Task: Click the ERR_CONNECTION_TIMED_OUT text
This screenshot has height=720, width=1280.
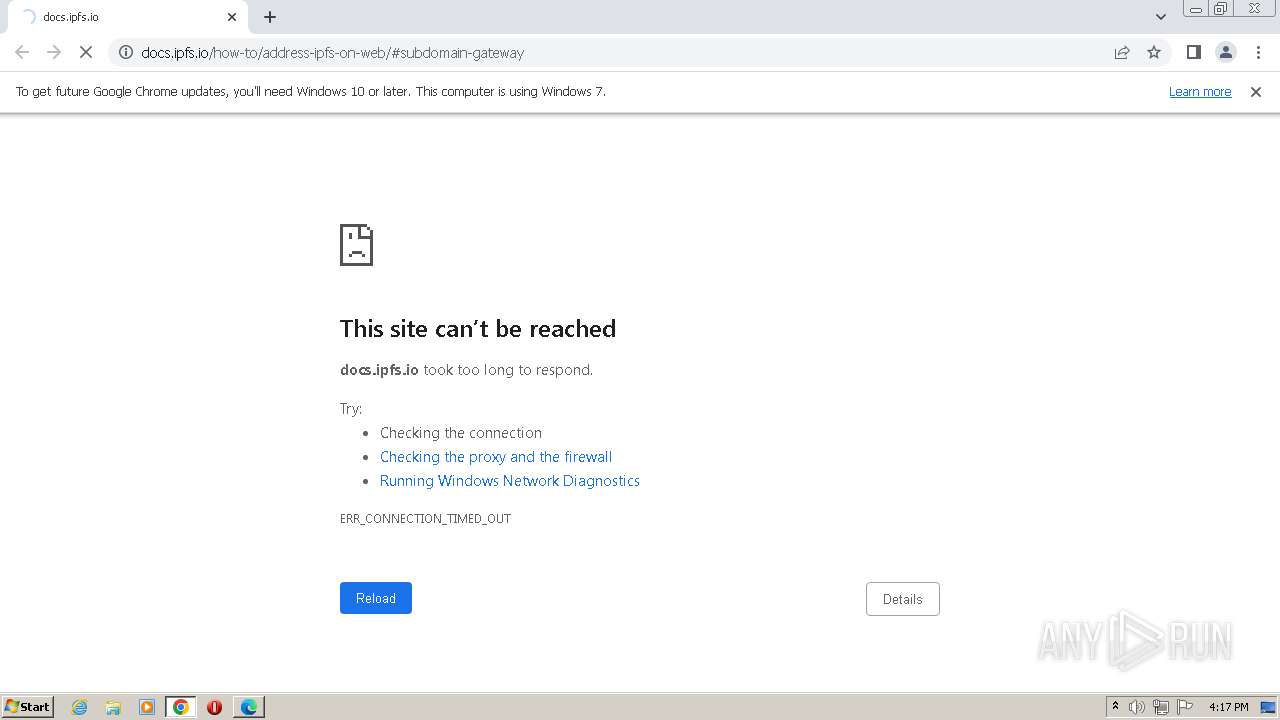Action: tap(425, 518)
